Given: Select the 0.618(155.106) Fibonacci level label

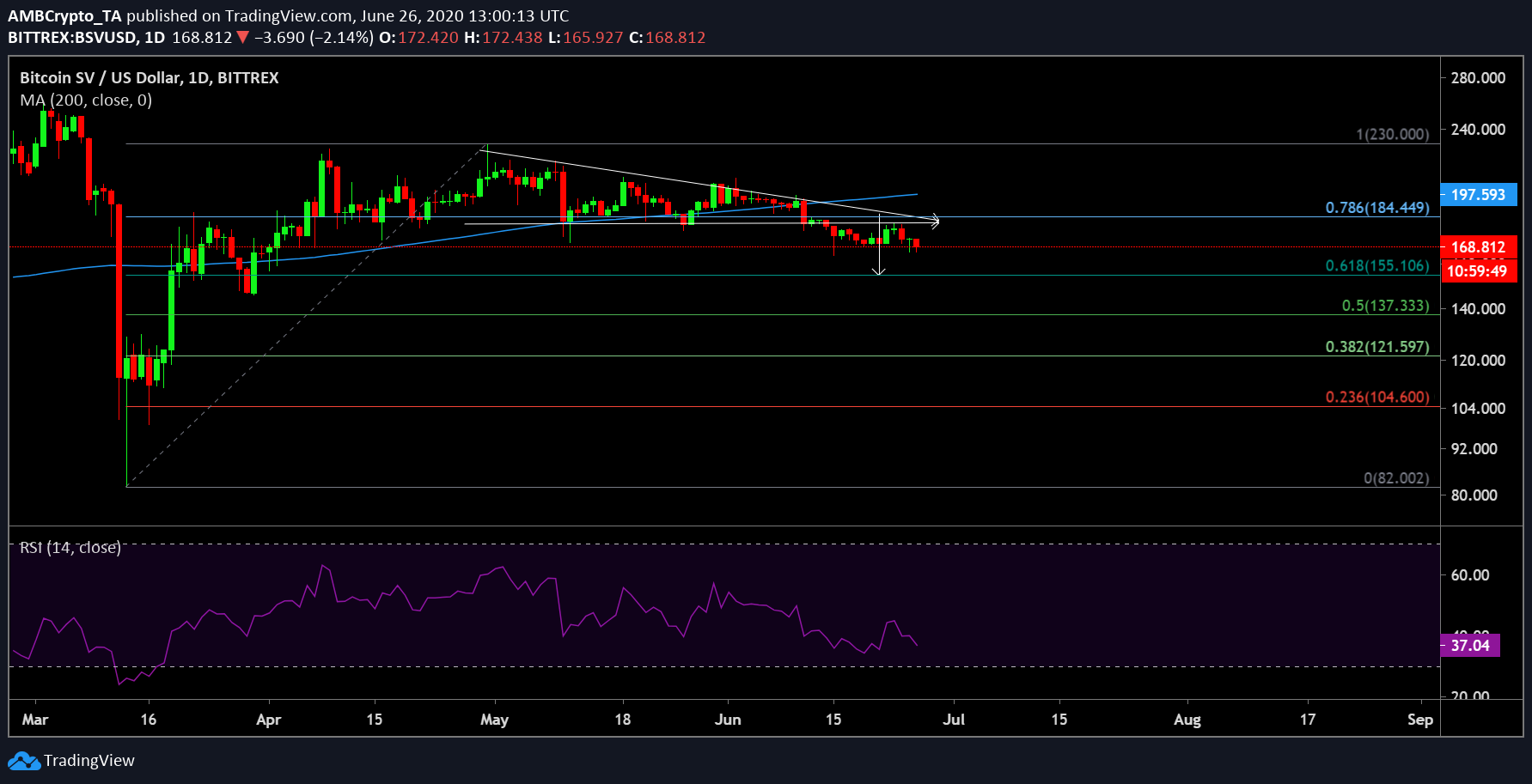Looking at the screenshot, I should point(1377,266).
